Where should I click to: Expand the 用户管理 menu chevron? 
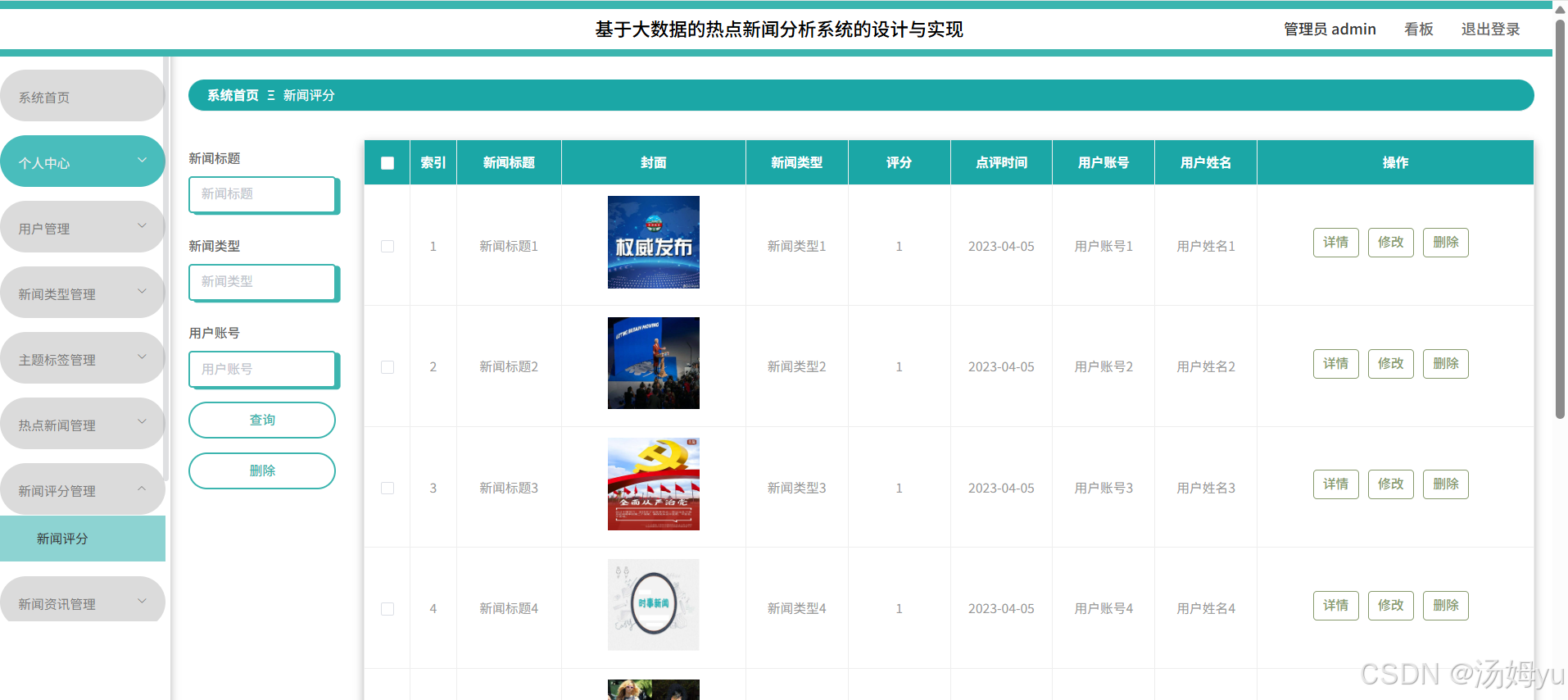click(x=142, y=226)
